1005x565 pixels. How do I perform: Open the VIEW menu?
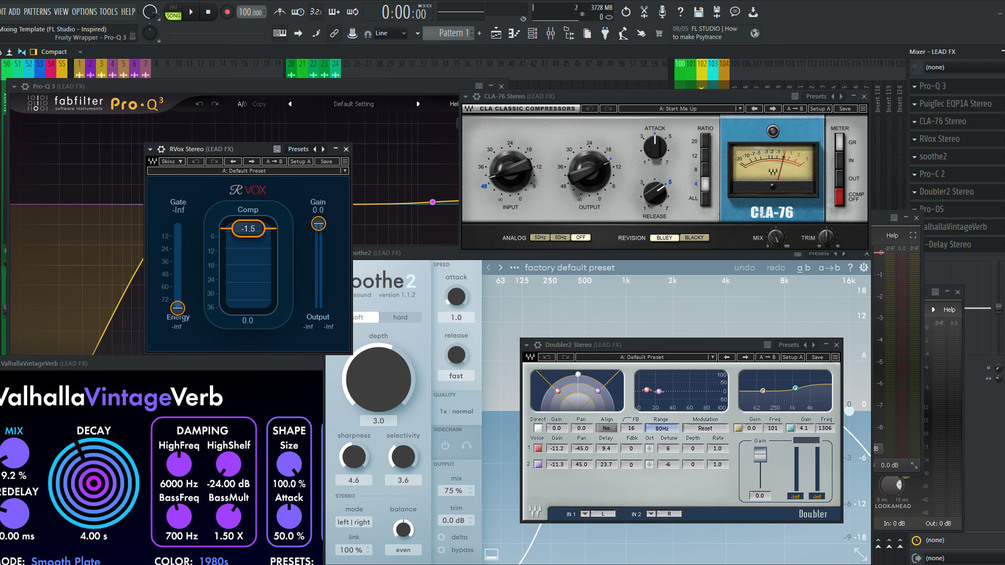coord(61,12)
